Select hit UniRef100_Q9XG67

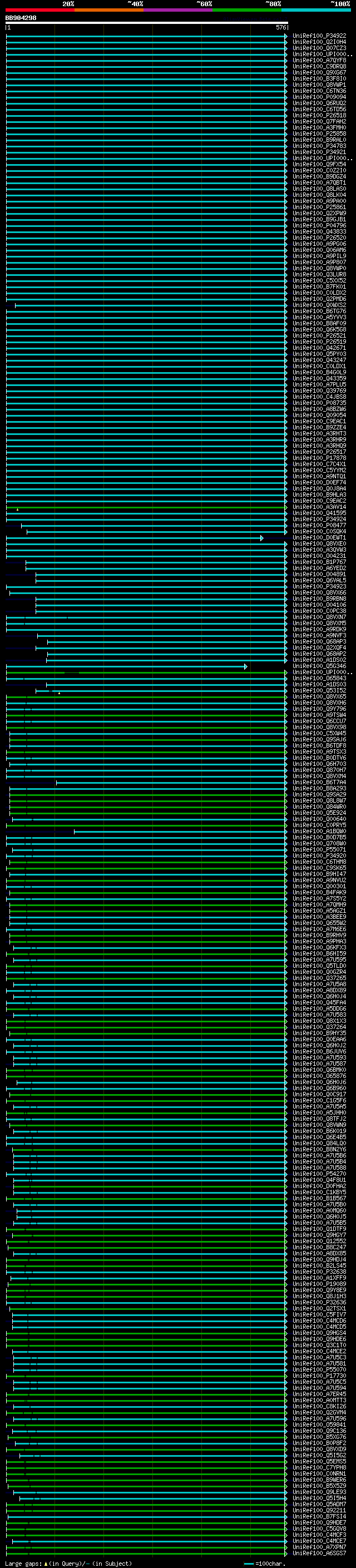tap(319, 72)
